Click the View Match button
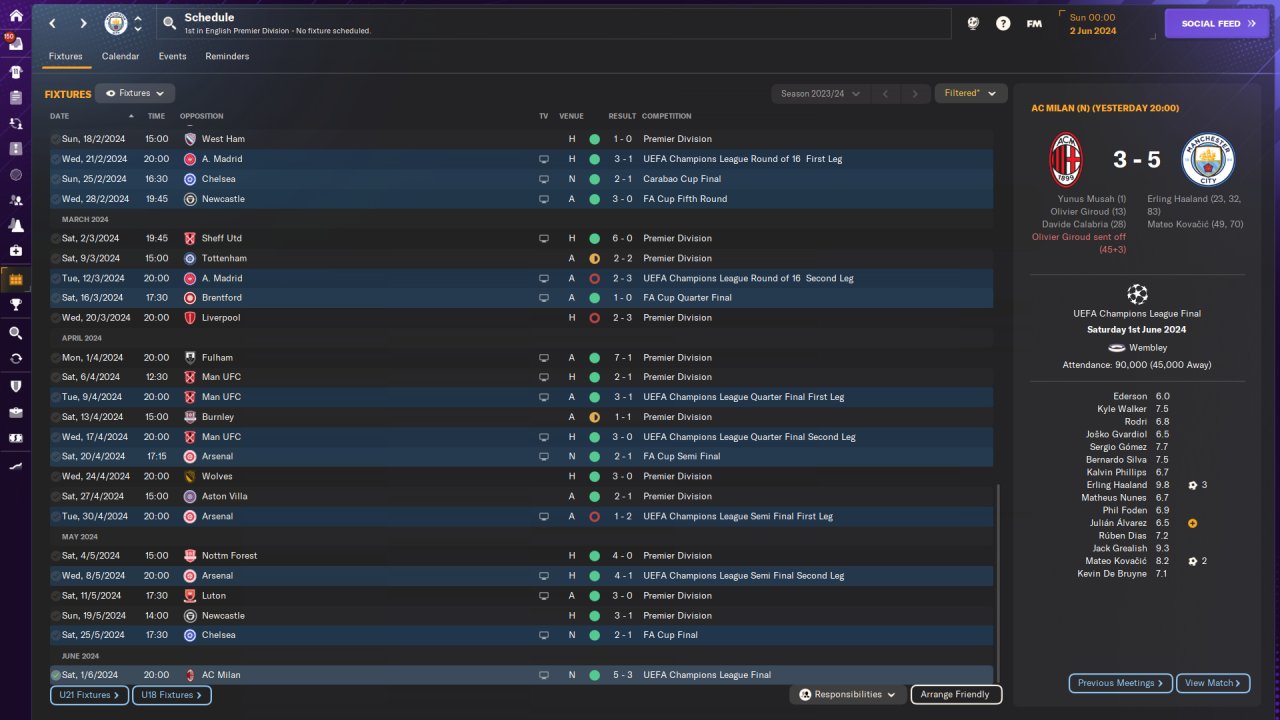This screenshot has width=1280, height=720. coord(1213,683)
